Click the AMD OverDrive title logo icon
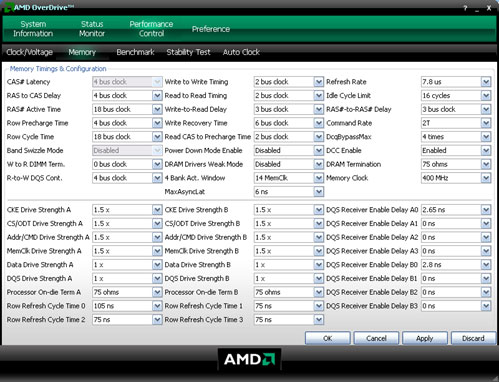Image resolution: width=499 pixels, height=382 pixels. (x=8, y=7)
